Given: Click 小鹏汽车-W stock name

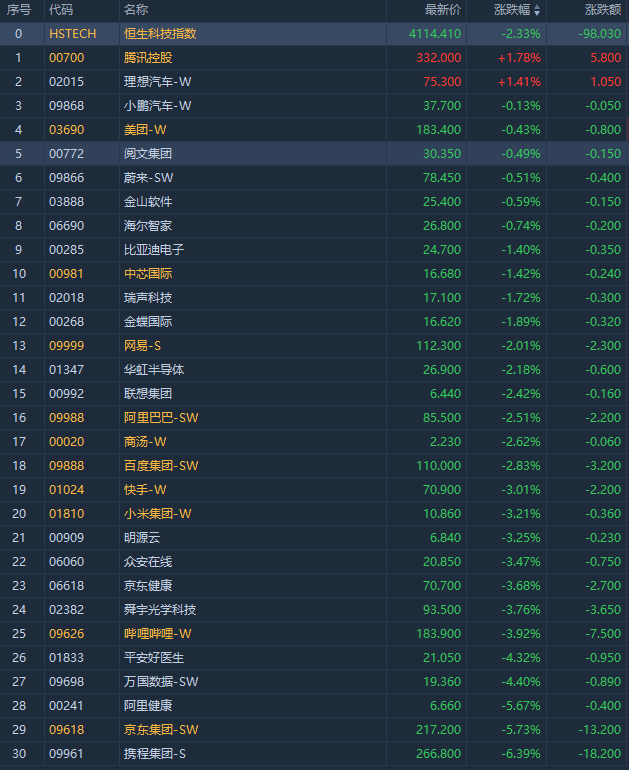Looking at the screenshot, I should pos(157,106).
